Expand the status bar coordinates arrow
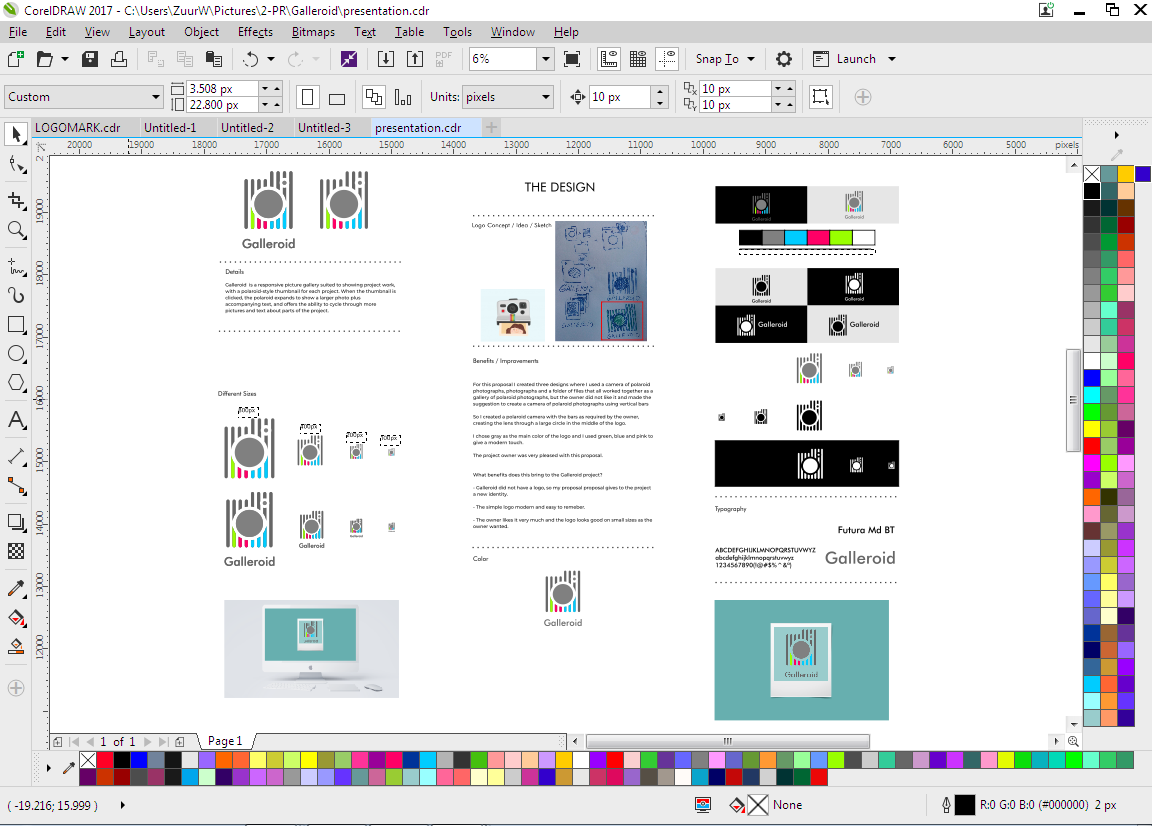Viewport: 1152px width, 826px height. pyautogui.click(x=122, y=805)
